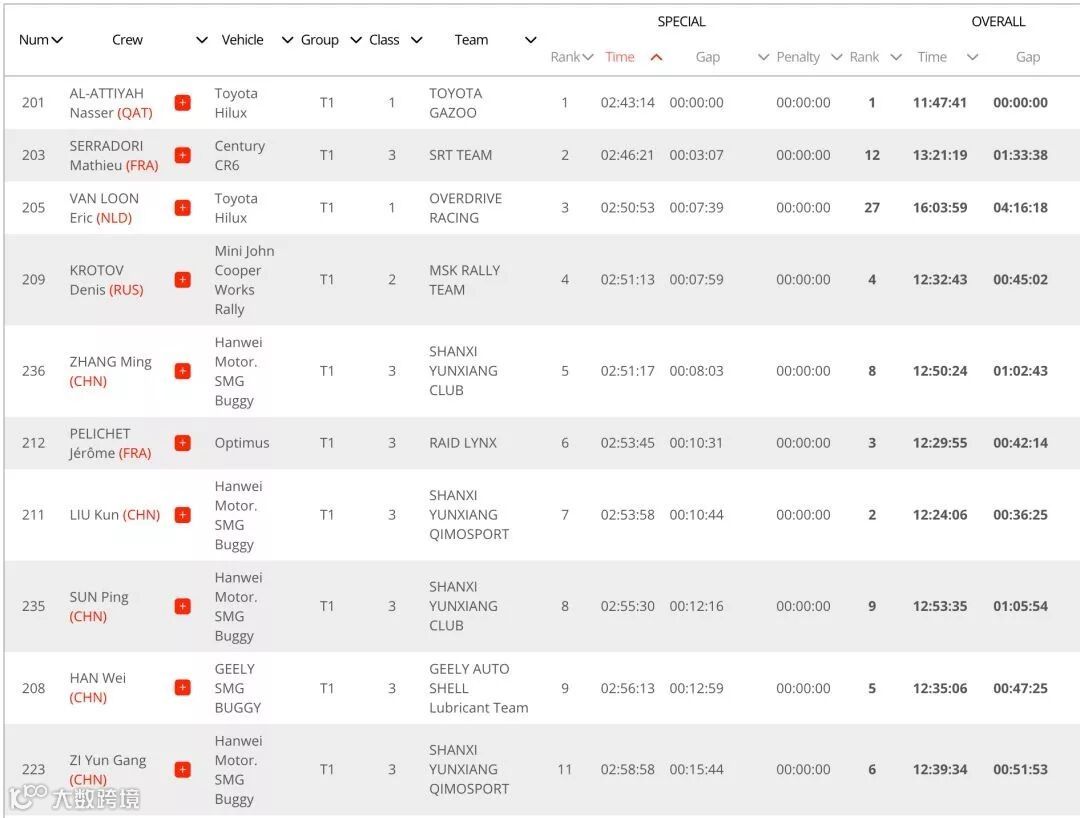Select crew name AL-ATTIYAH Nasser (QAT)
The width and height of the screenshot is (1080, 818).
[111, 103]
